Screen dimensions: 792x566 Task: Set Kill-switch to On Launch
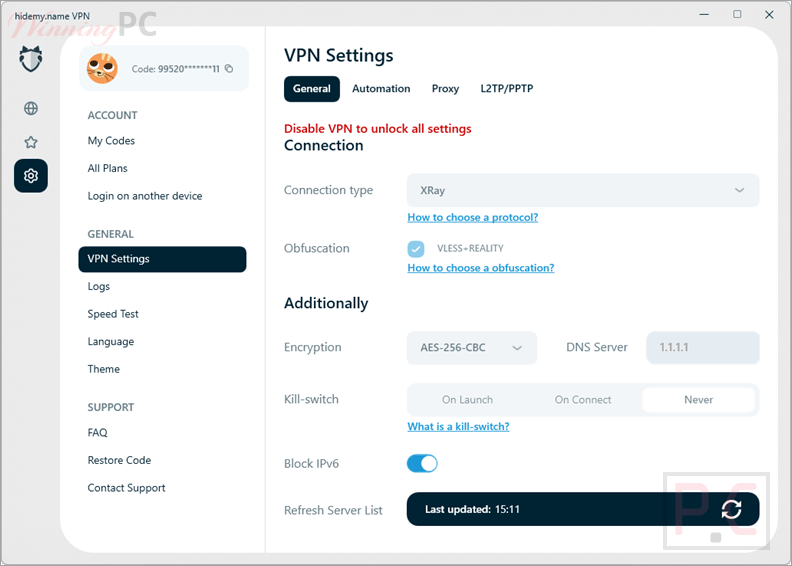467,399
